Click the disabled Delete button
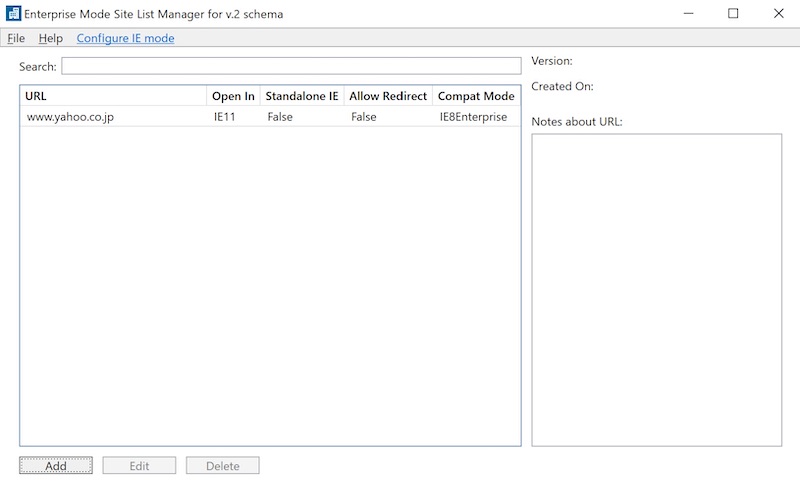 pos(223,466)
